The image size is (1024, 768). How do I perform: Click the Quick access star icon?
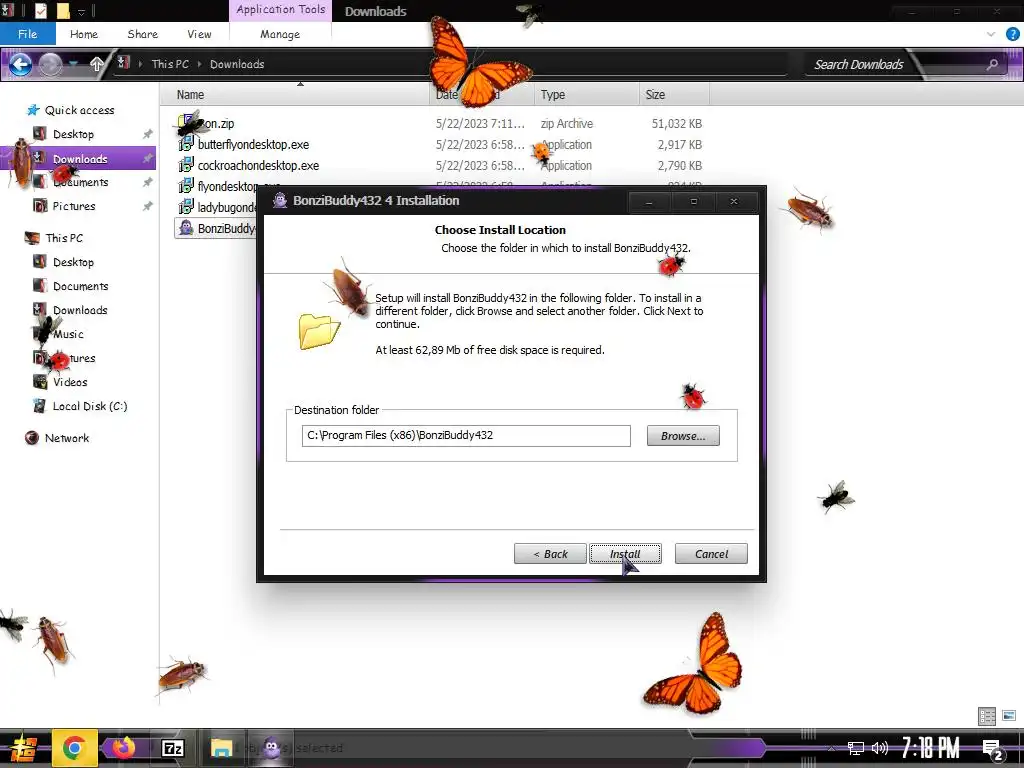pos(33,110)
